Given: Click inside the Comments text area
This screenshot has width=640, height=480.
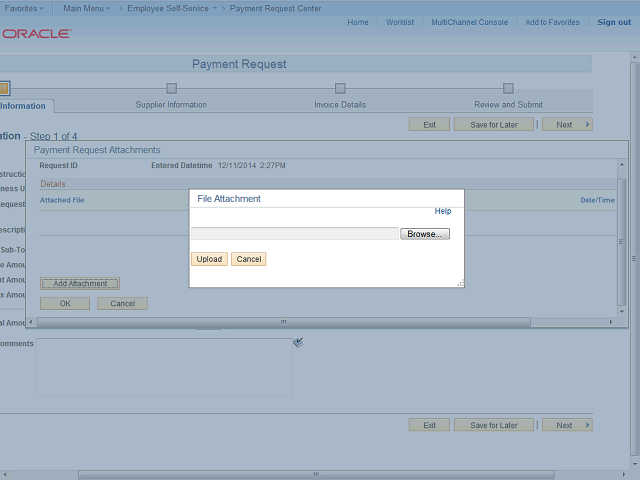Looking at the screenshot, I should (x=164, y=367).
